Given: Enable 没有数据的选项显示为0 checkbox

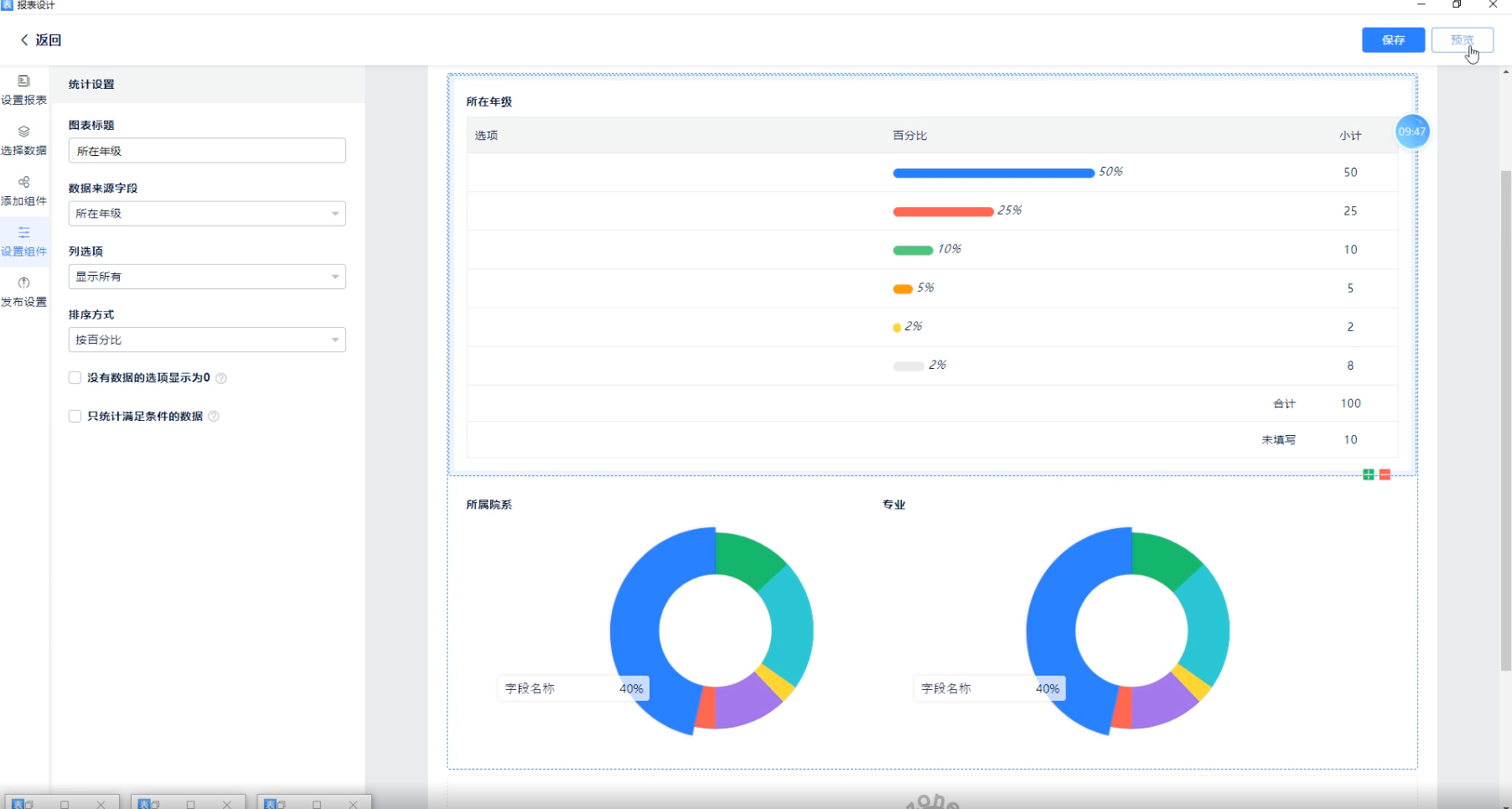Looking at the screenshot, I should click(75, 378).
